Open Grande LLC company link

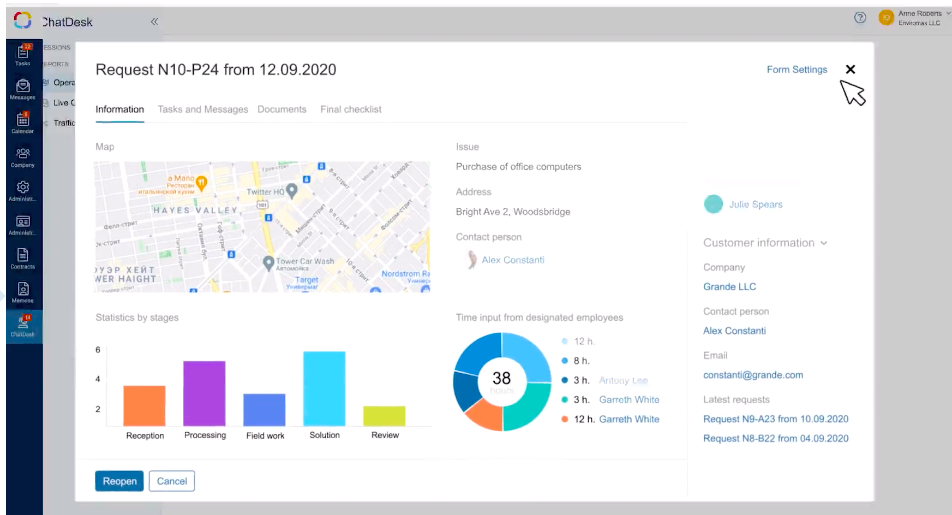pyautogui.click(x=730, y=287)
